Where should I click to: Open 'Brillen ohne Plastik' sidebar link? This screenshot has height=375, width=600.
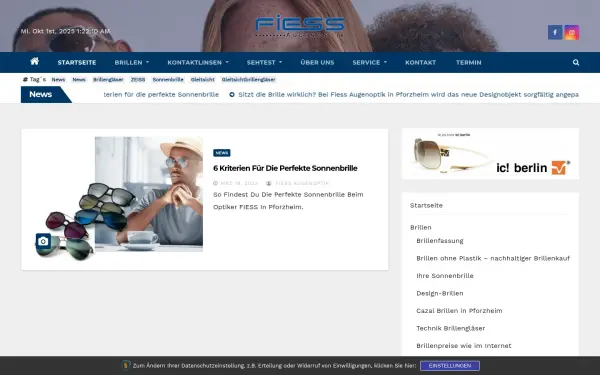click(493, 258)
